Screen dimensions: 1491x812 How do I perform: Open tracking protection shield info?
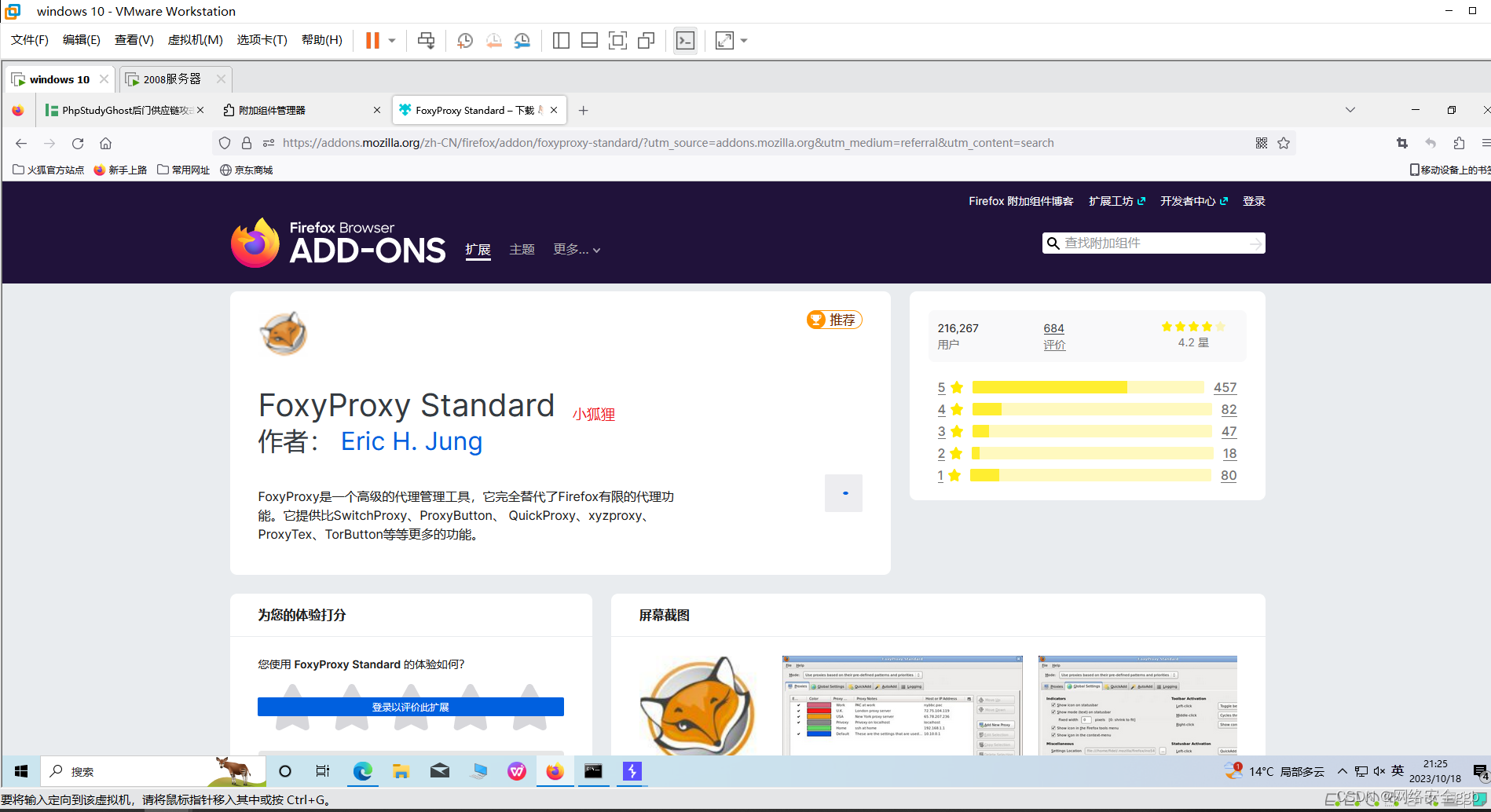(x=225, y=143)
